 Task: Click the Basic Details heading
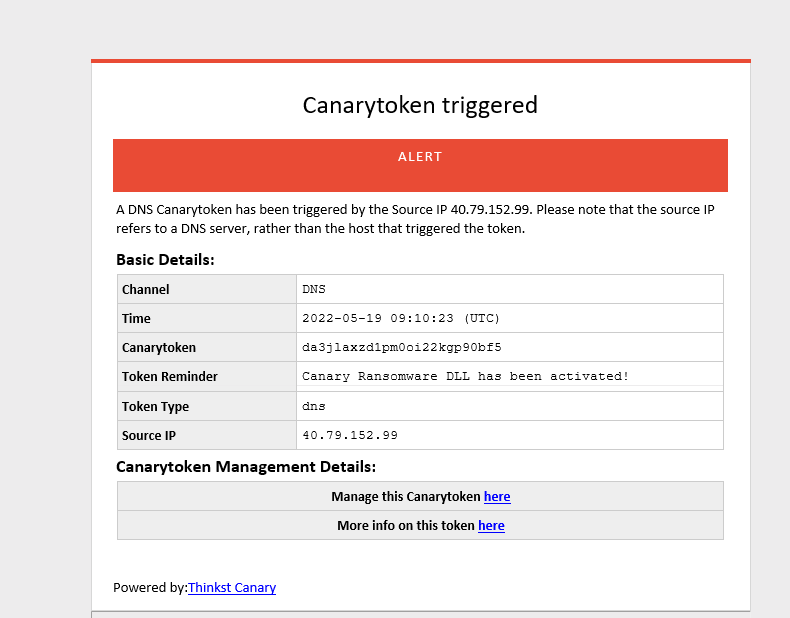click(165, 259)
